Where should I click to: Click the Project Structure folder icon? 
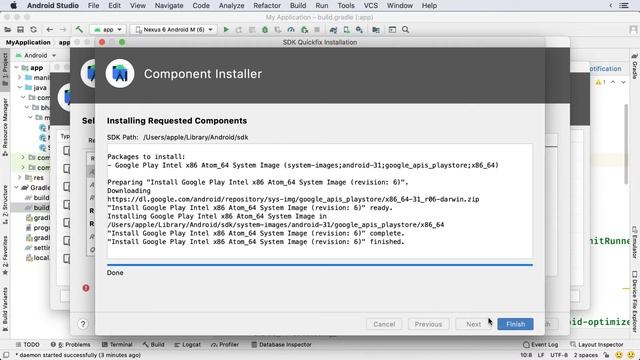[376, 29]
